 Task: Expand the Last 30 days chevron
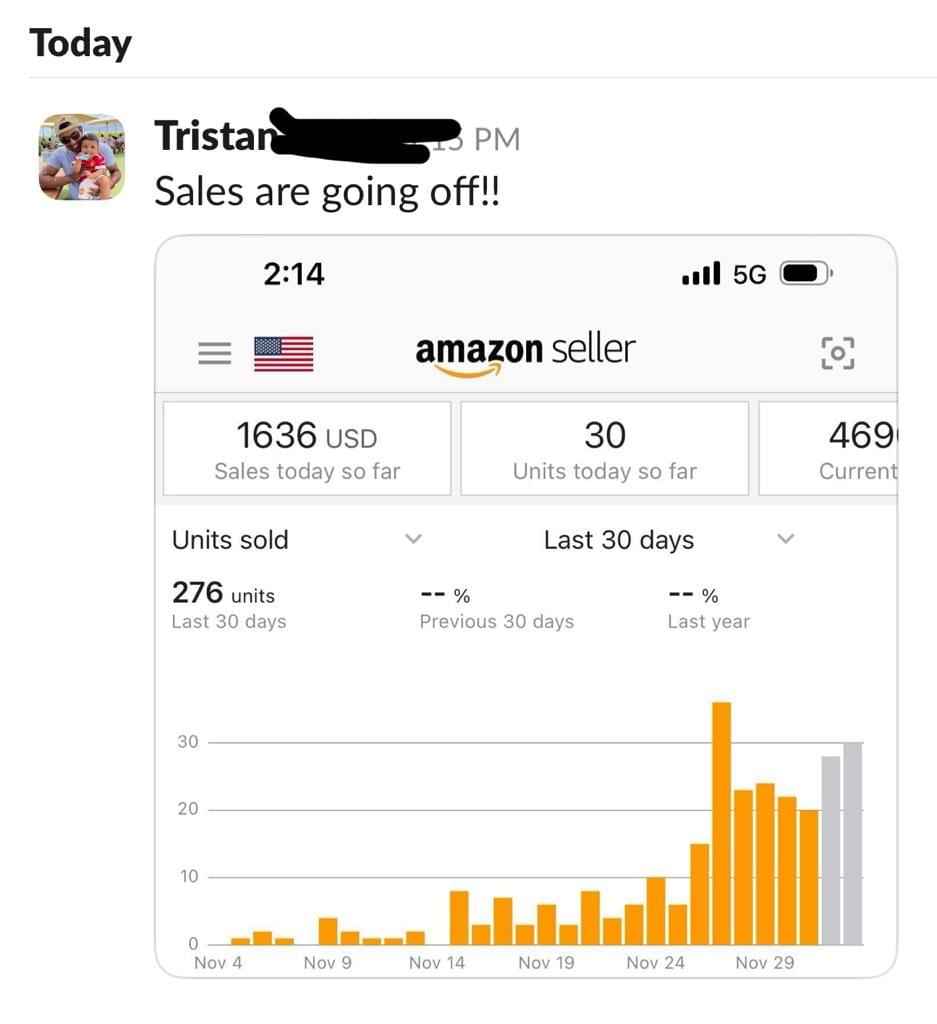click(x=786, y=539)
